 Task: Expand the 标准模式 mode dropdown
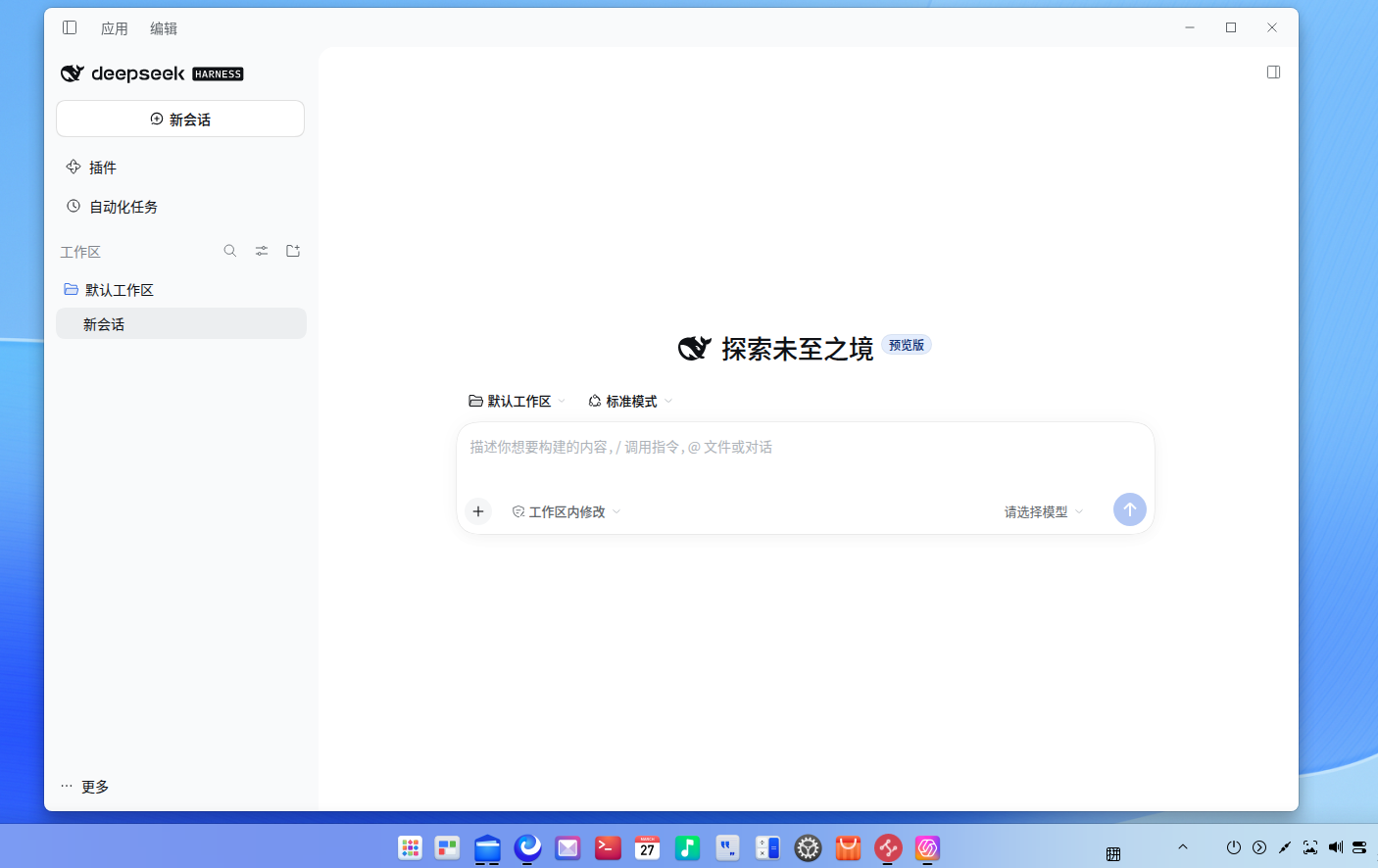pyautogui.click(x=630, y=401)
